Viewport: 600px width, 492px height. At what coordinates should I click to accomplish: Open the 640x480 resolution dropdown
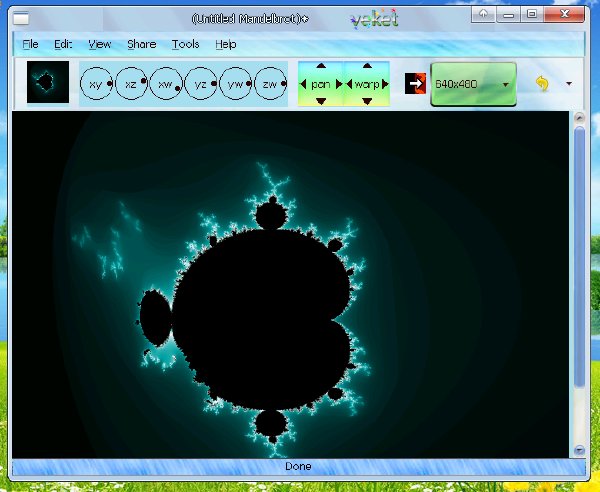coord(473,84)
